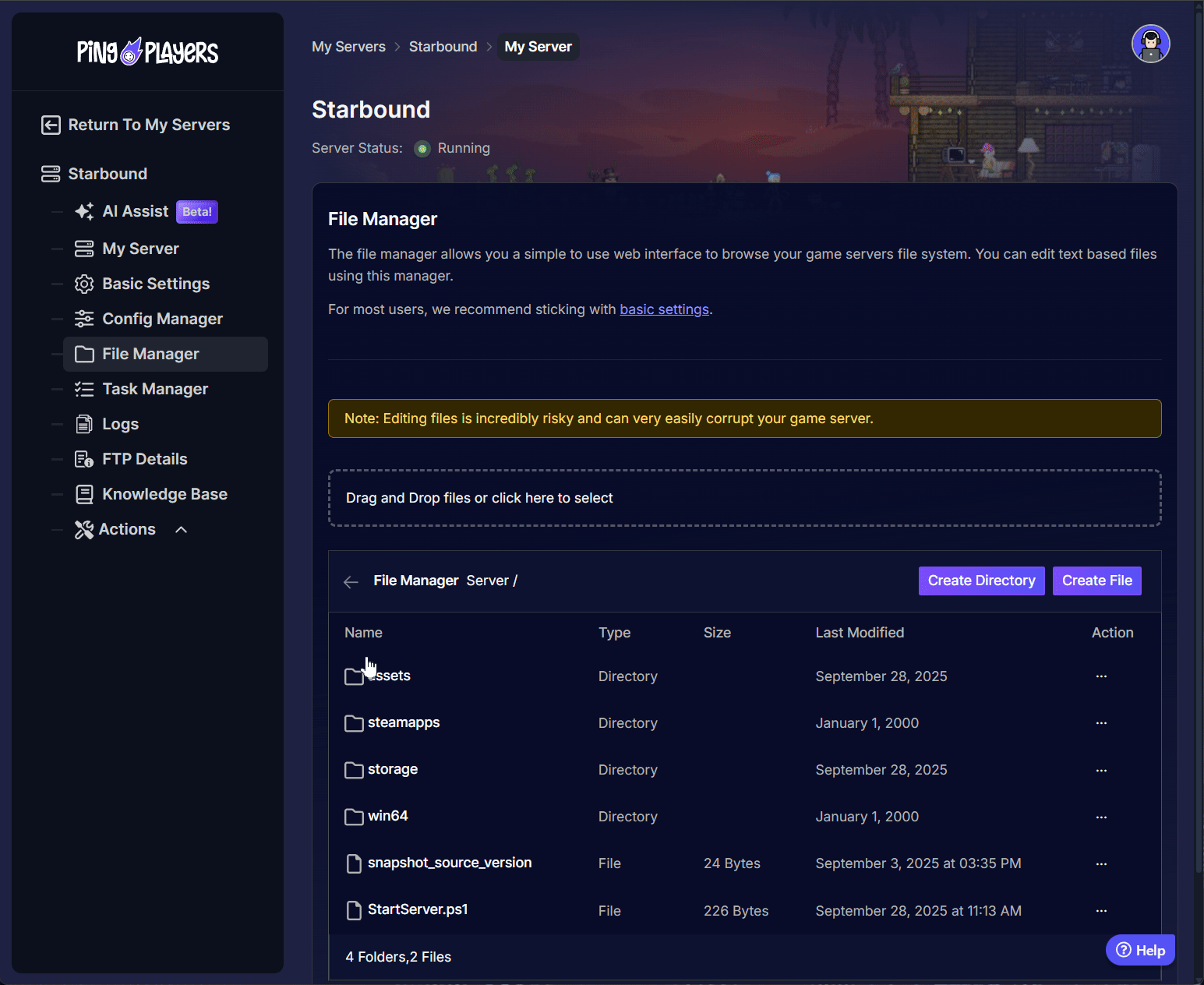Open action menu for StartServer.ps1

[1100, 910]
